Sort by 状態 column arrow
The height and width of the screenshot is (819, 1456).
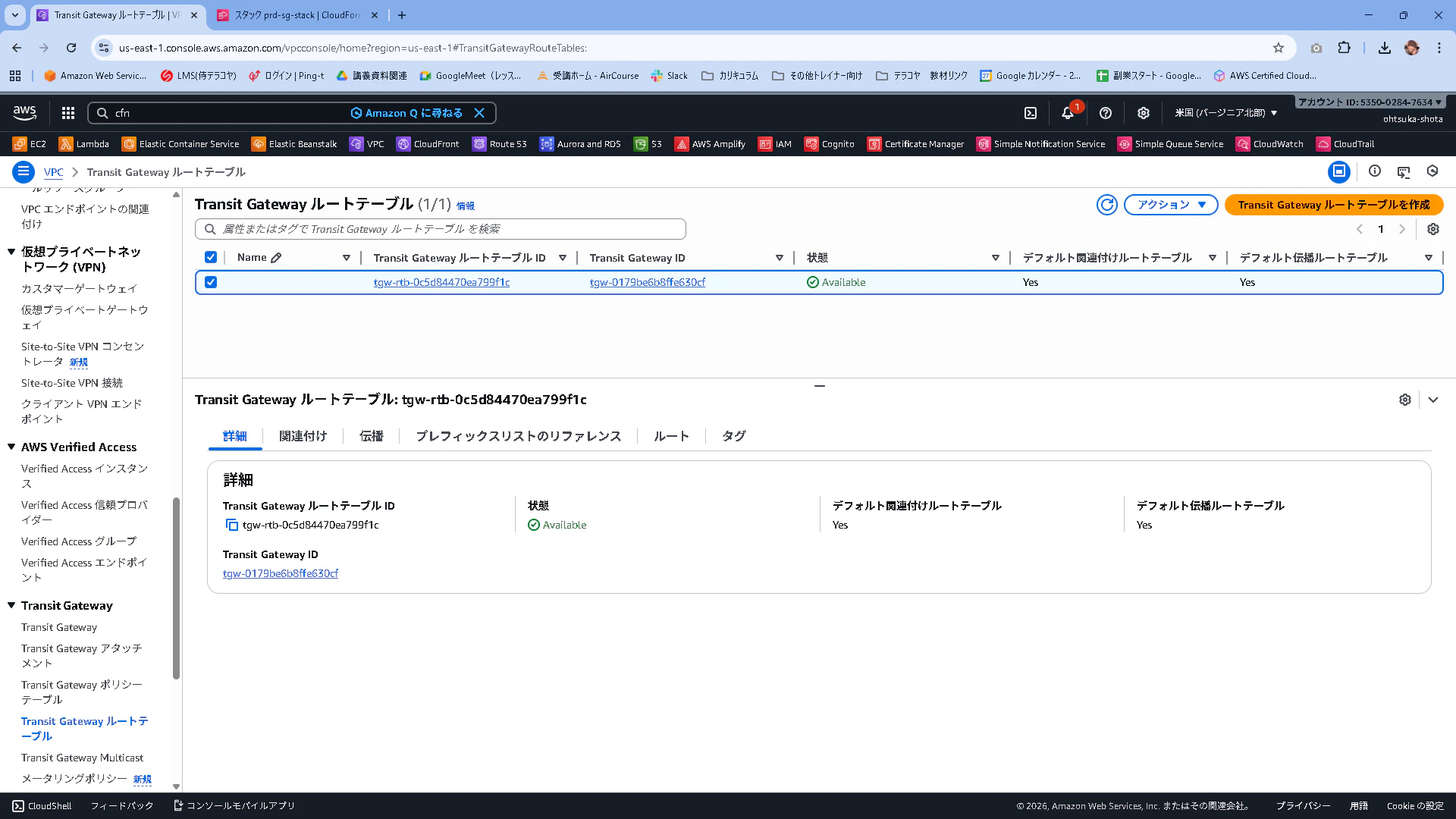point(996,258)
